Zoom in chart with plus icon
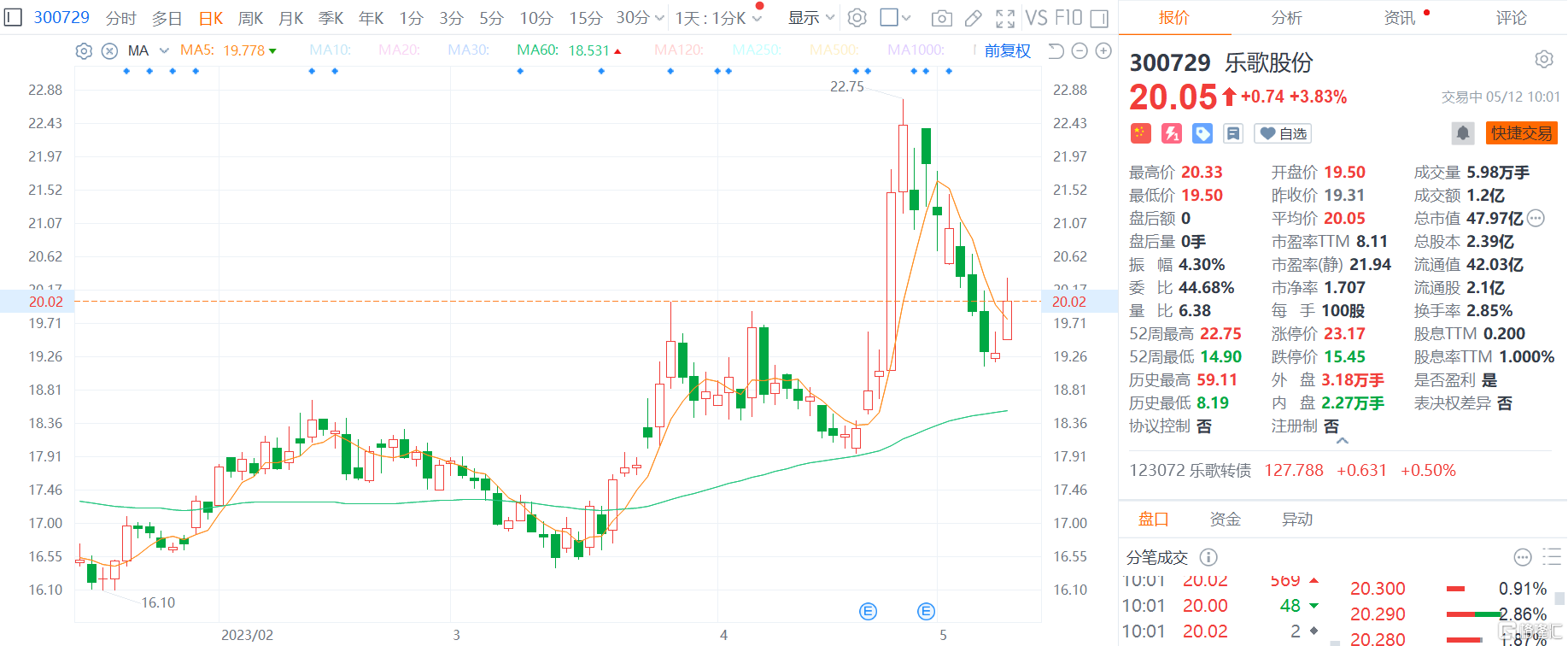 1103,51
